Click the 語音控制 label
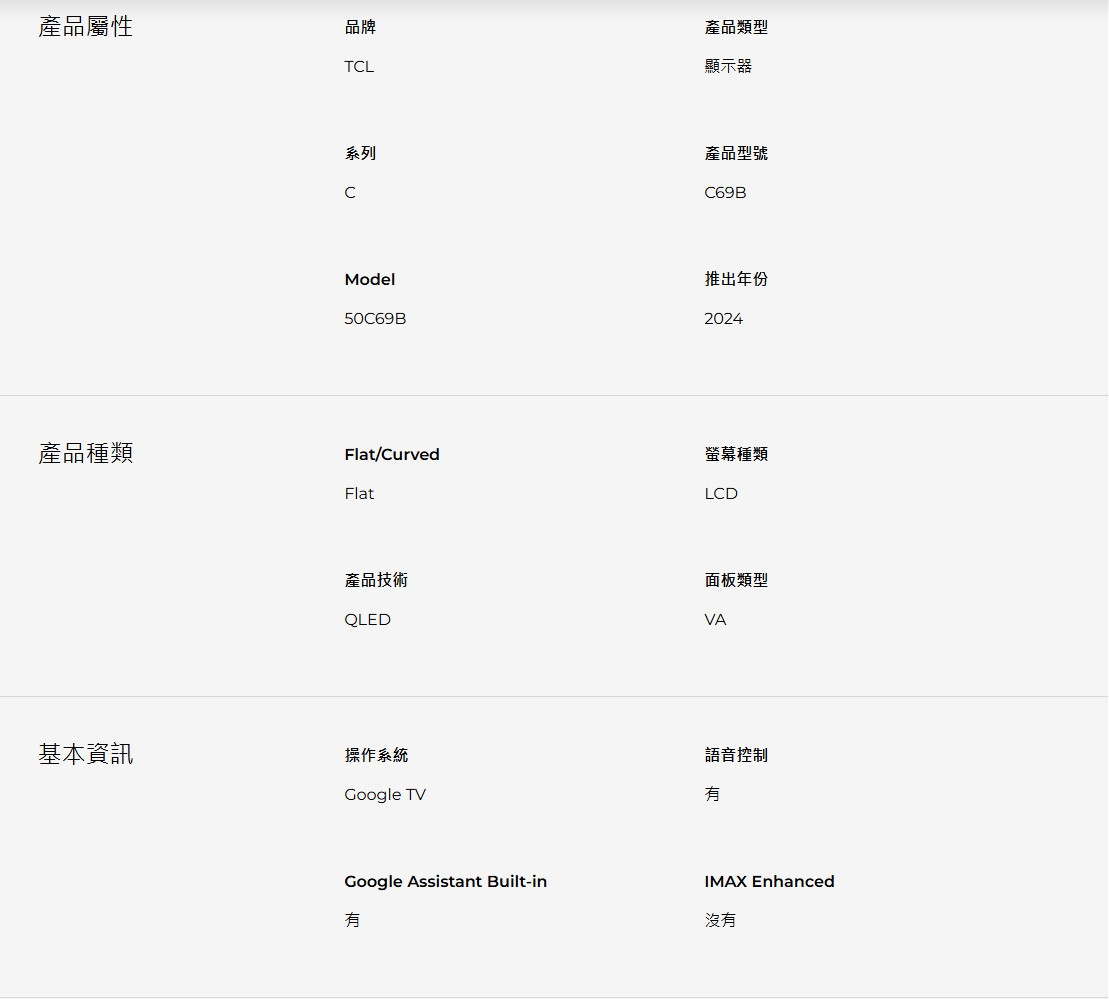 click(x=736, y=756)
